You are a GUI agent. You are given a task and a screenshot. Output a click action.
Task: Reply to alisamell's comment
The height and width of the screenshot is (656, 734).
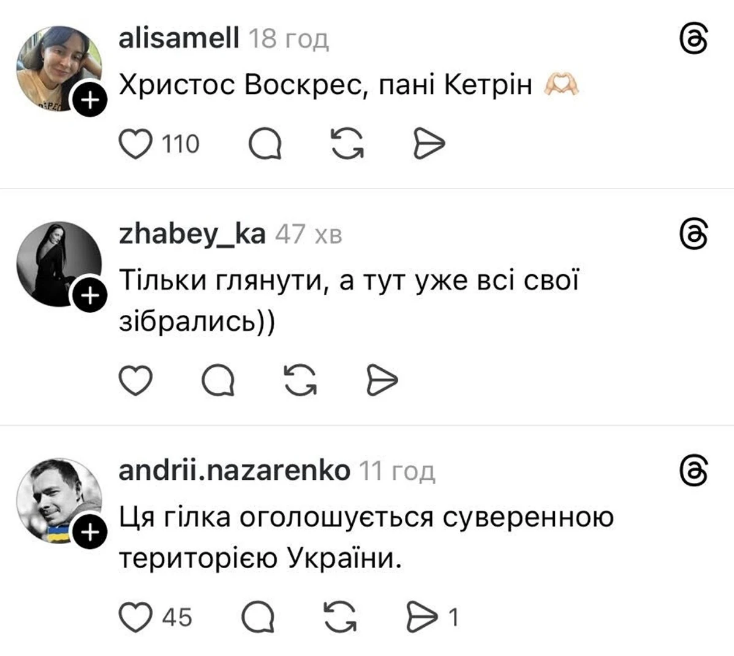[265, 146]
